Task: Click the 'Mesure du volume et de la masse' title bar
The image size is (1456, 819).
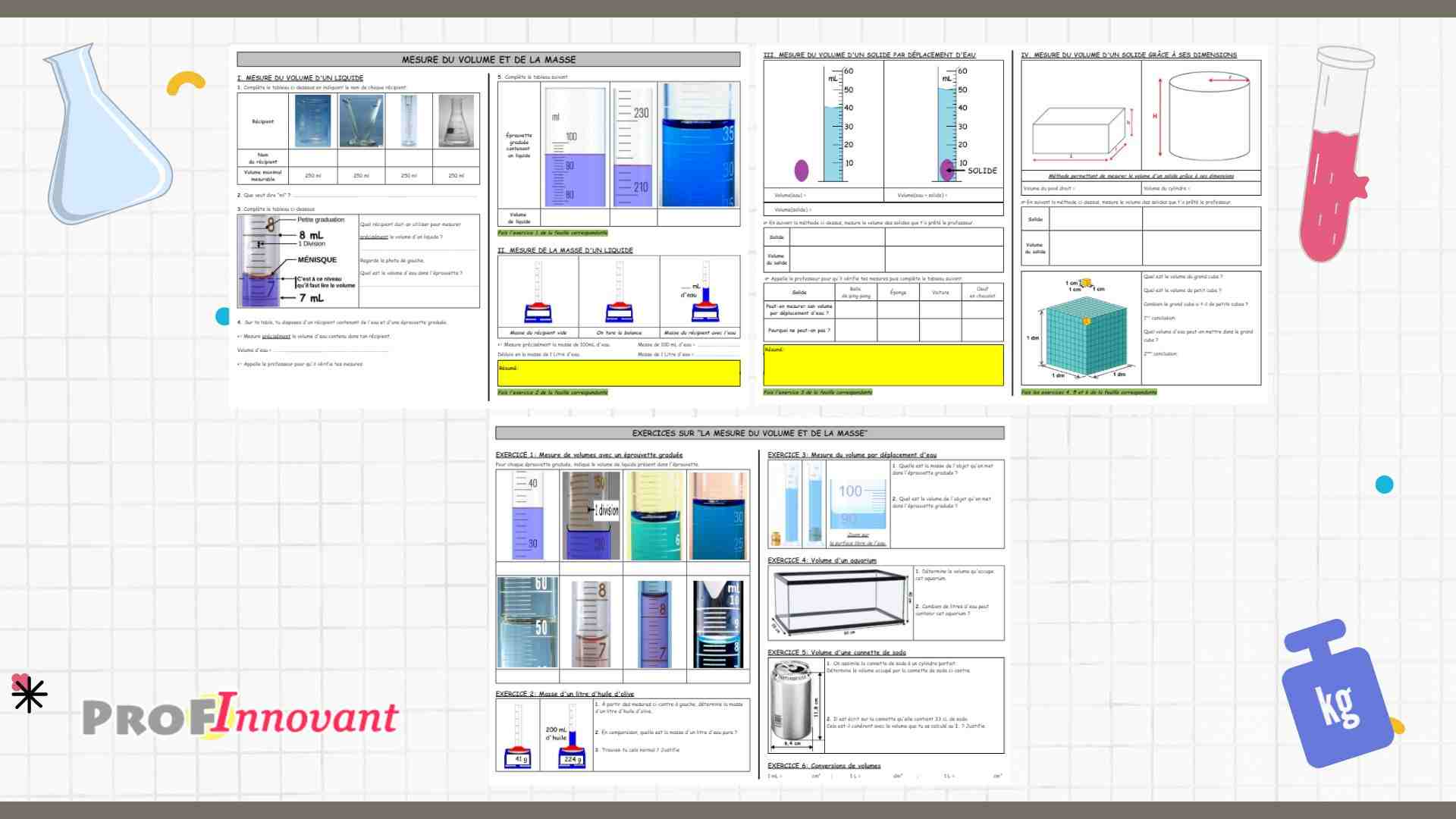Action: coord(488,59)
